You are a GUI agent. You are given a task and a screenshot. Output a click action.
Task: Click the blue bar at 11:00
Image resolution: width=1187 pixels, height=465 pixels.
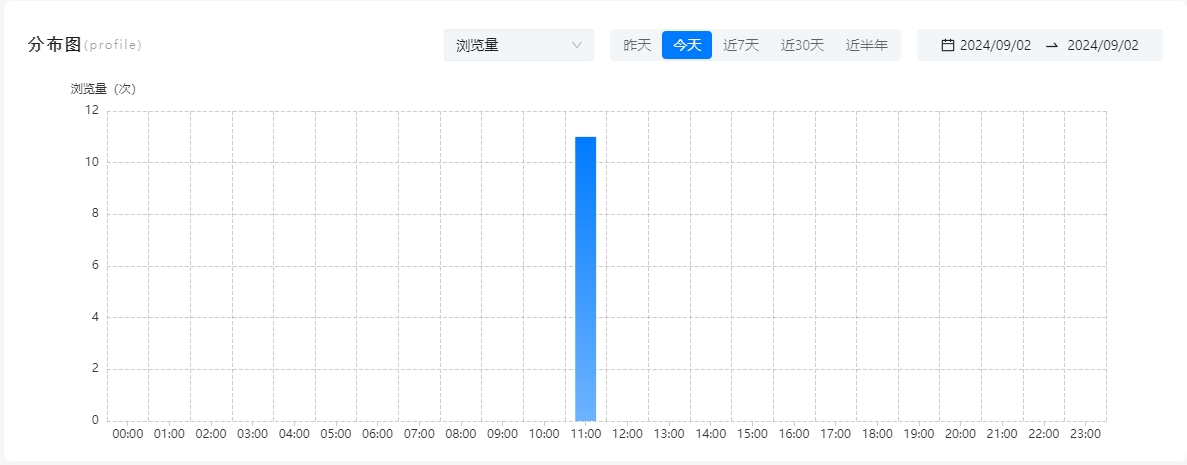[x=586, y=278]
